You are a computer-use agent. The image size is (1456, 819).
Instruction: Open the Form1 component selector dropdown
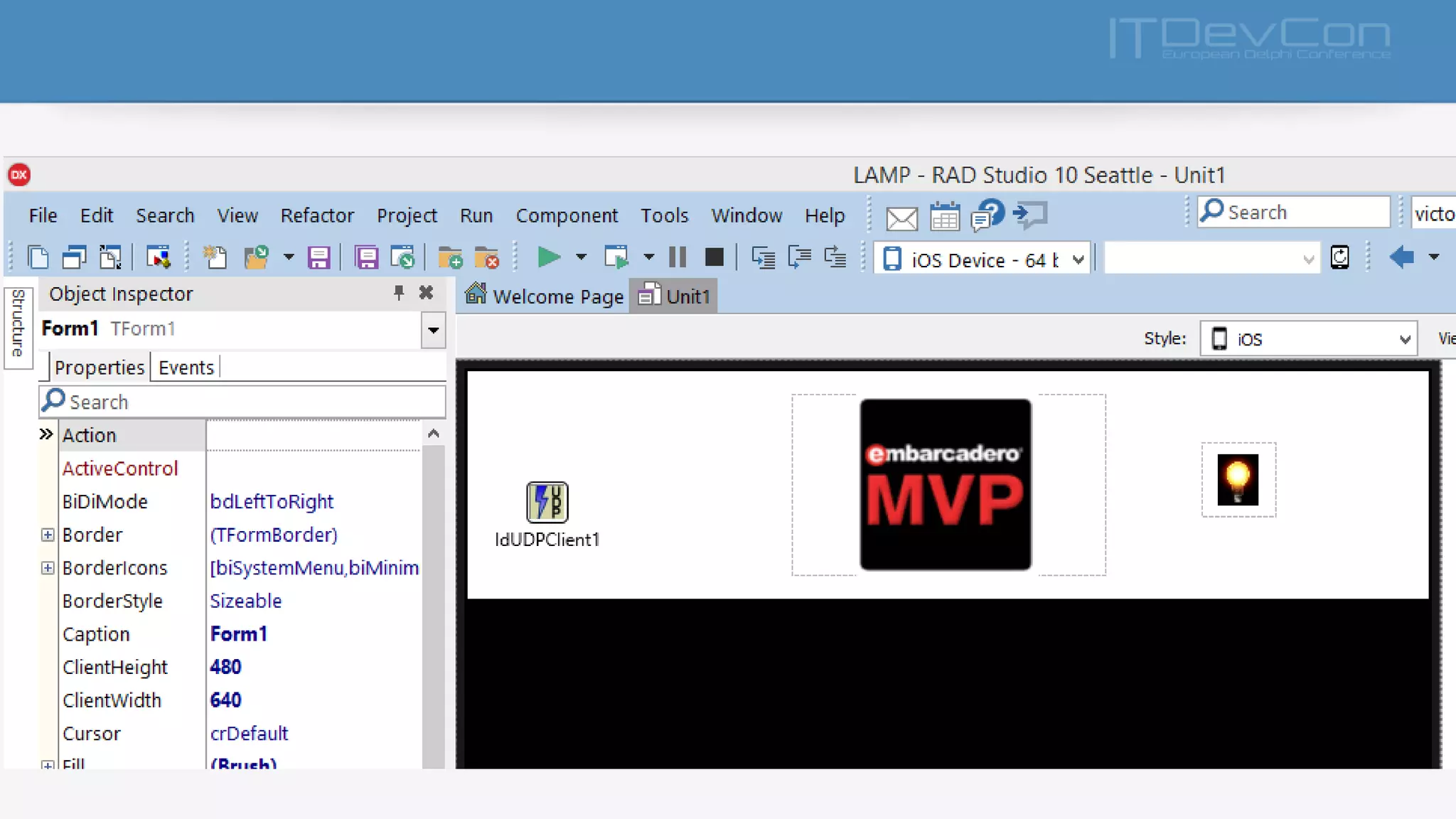click(433, 330)
